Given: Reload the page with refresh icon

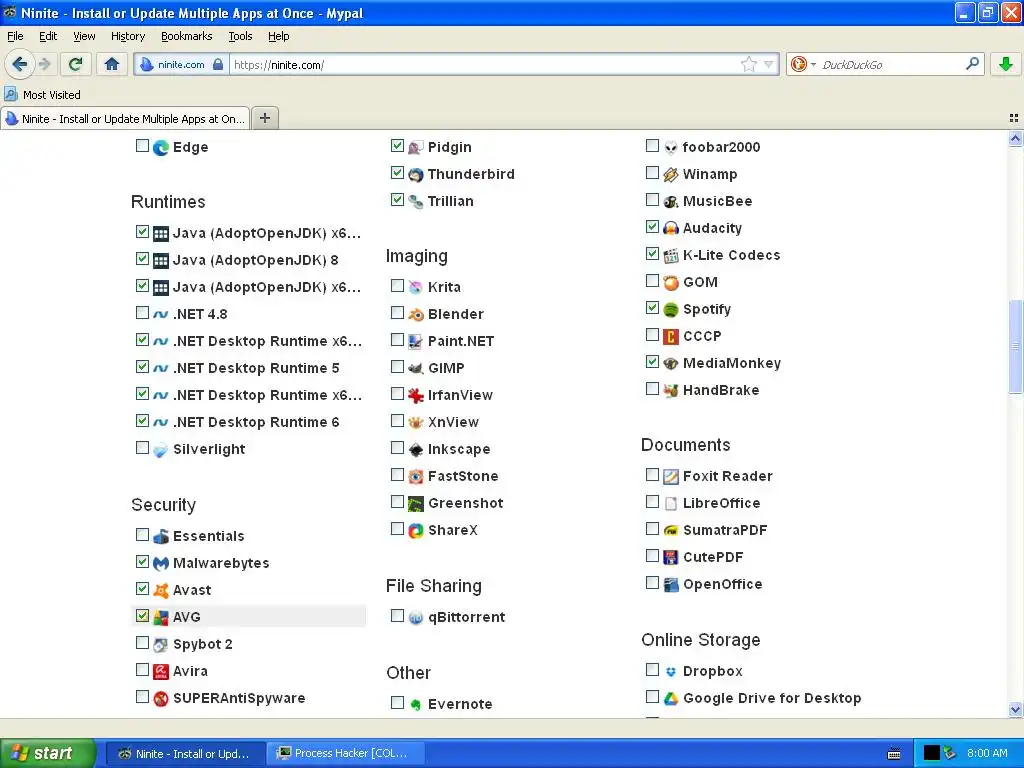Looking at the screenshot, I should click(76, 64).
